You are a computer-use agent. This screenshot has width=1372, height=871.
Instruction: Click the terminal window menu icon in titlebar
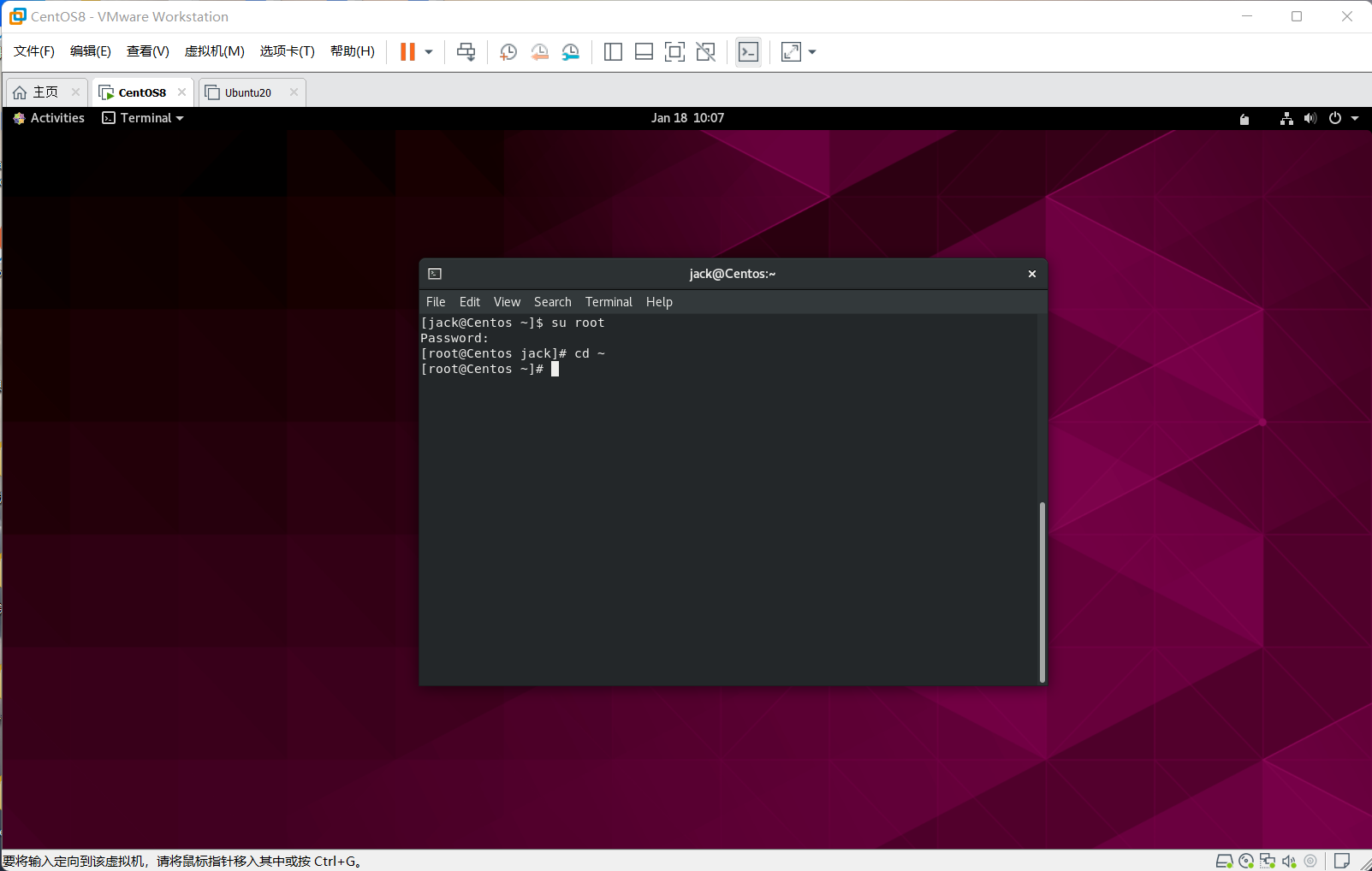click(x=435, y=274)
